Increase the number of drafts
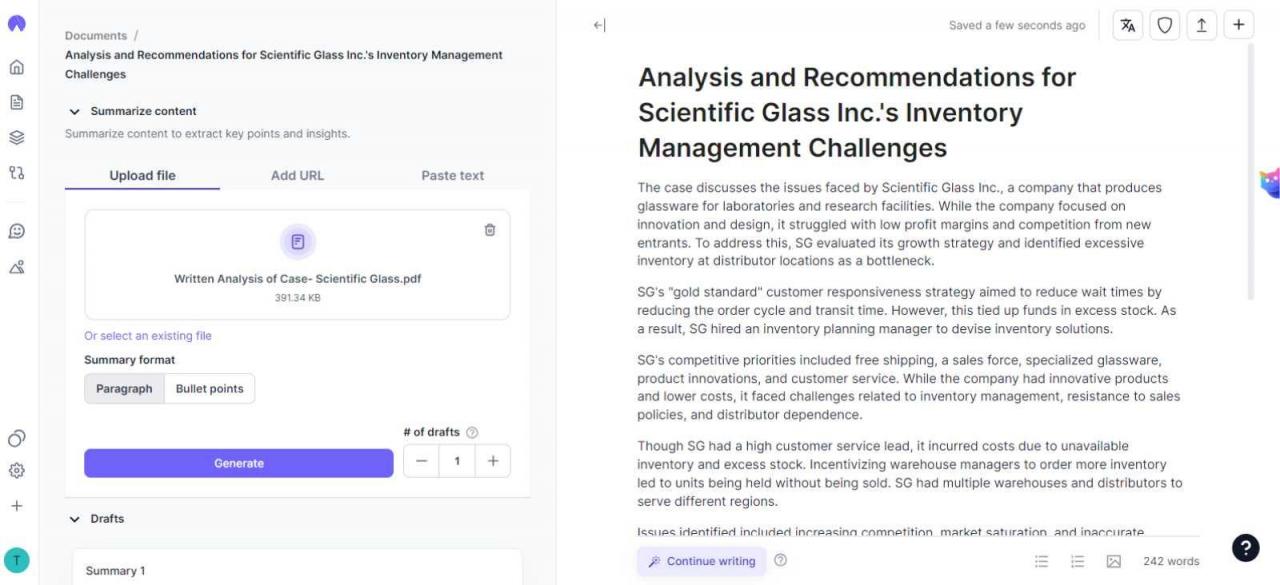 (493, 461)
